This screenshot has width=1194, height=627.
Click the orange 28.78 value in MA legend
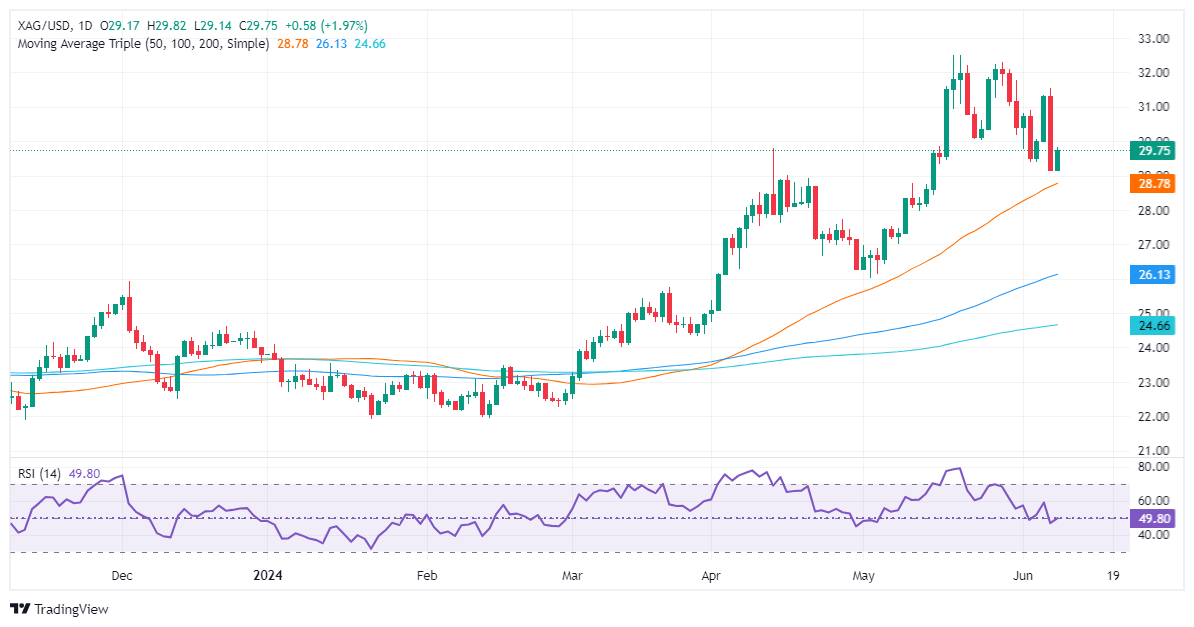pyautogui.click(x=290, y=44)
